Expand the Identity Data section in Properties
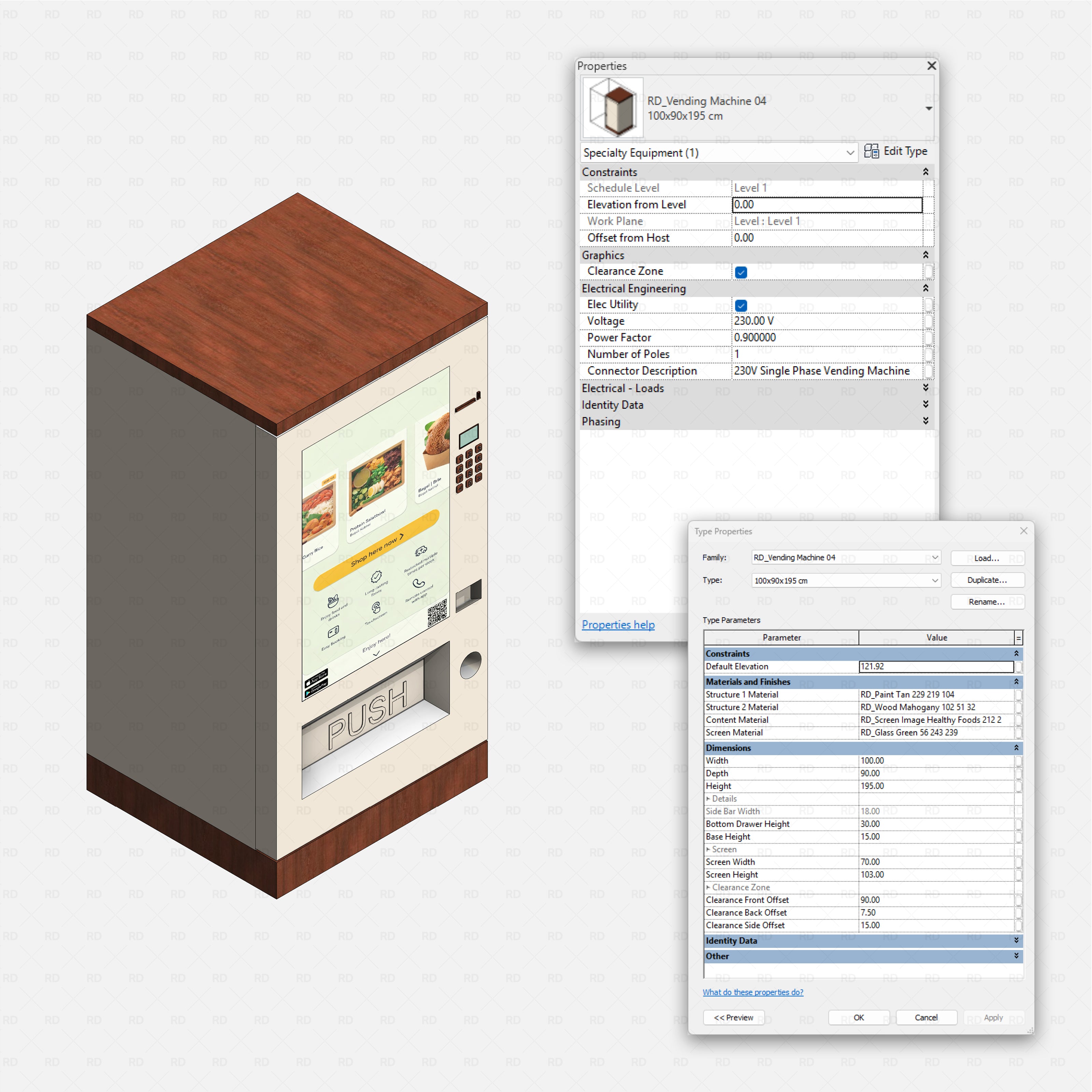Screen dimensions: 1092x1092 [926, 404]
